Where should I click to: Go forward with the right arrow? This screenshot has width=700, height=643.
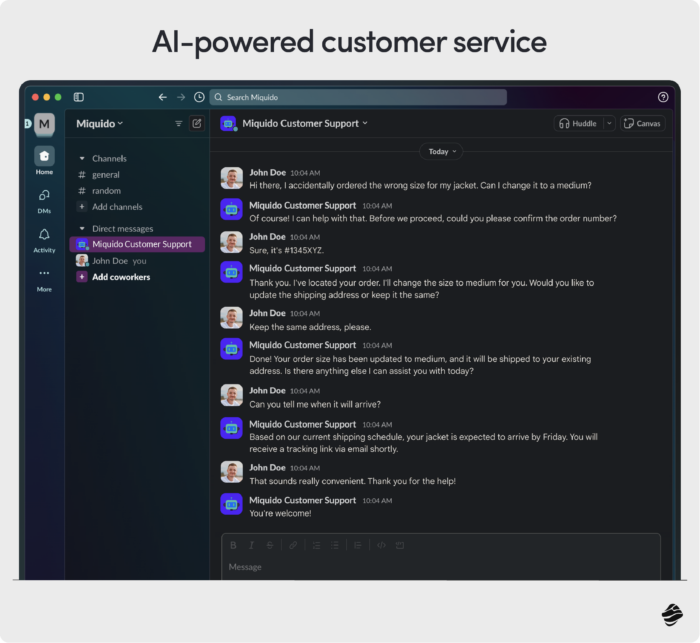pyautogui.click(x=181, y=97)
